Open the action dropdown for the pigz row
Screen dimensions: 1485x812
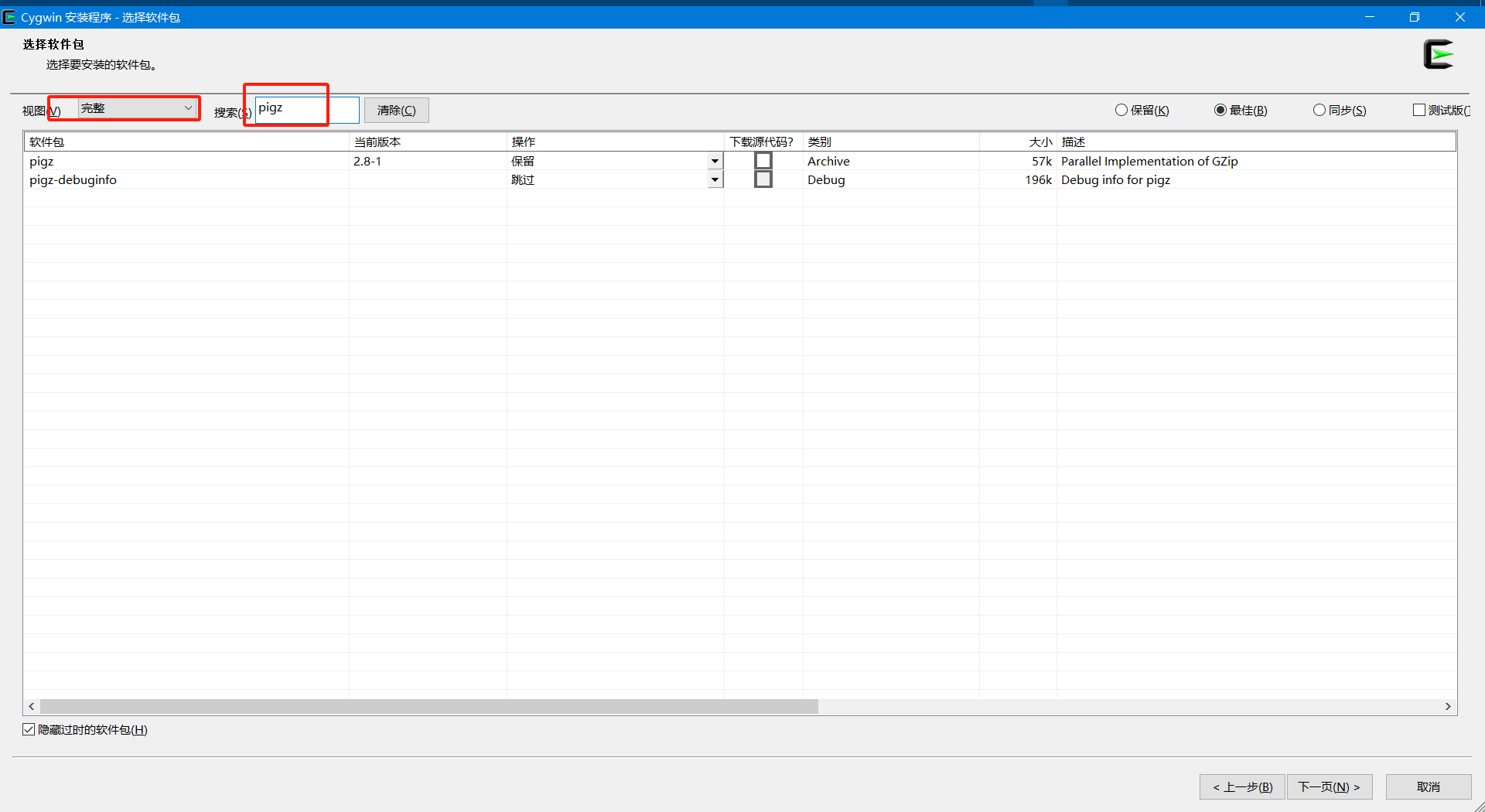715,161
